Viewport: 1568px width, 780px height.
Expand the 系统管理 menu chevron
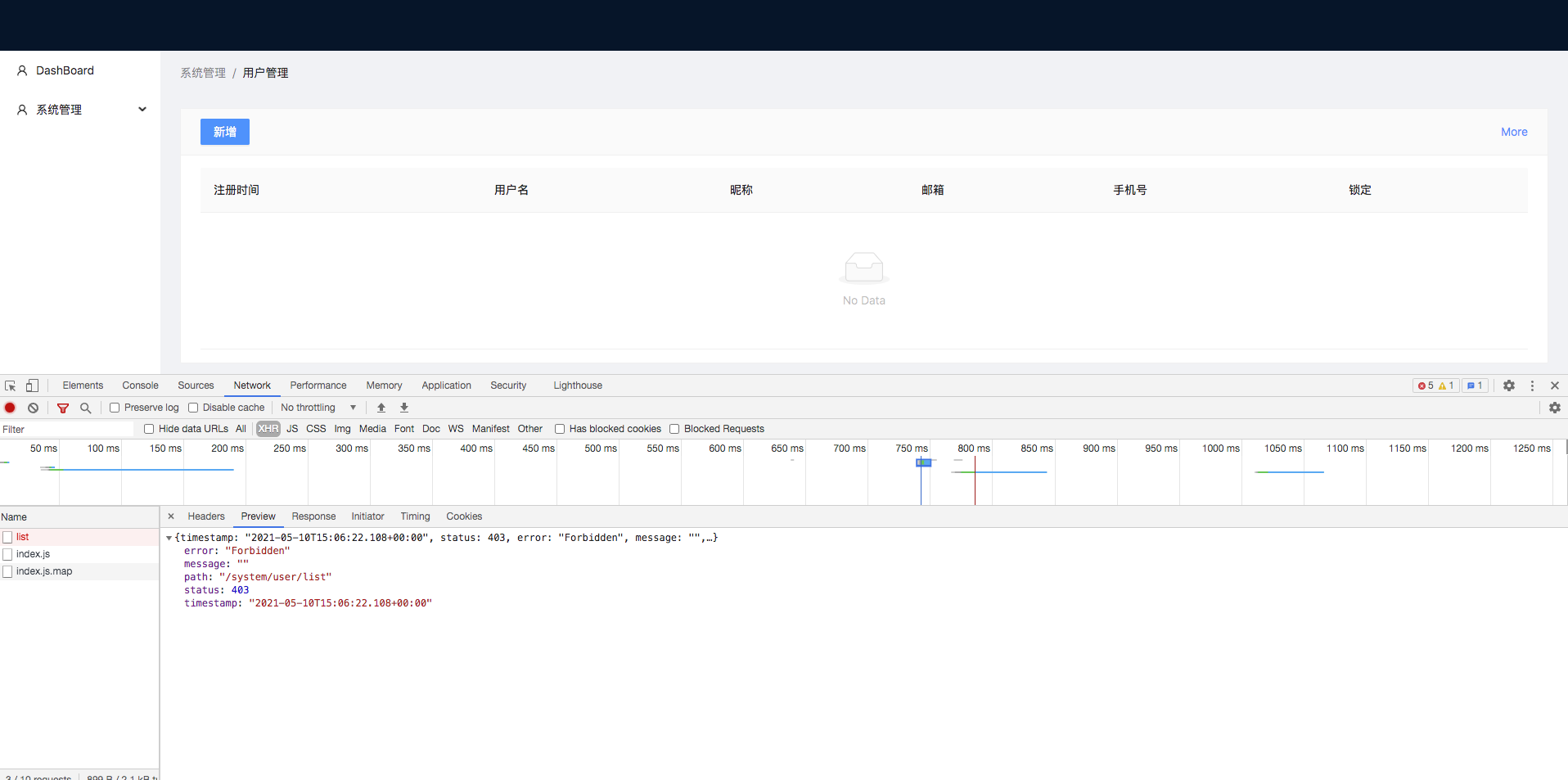coord(142,109)
